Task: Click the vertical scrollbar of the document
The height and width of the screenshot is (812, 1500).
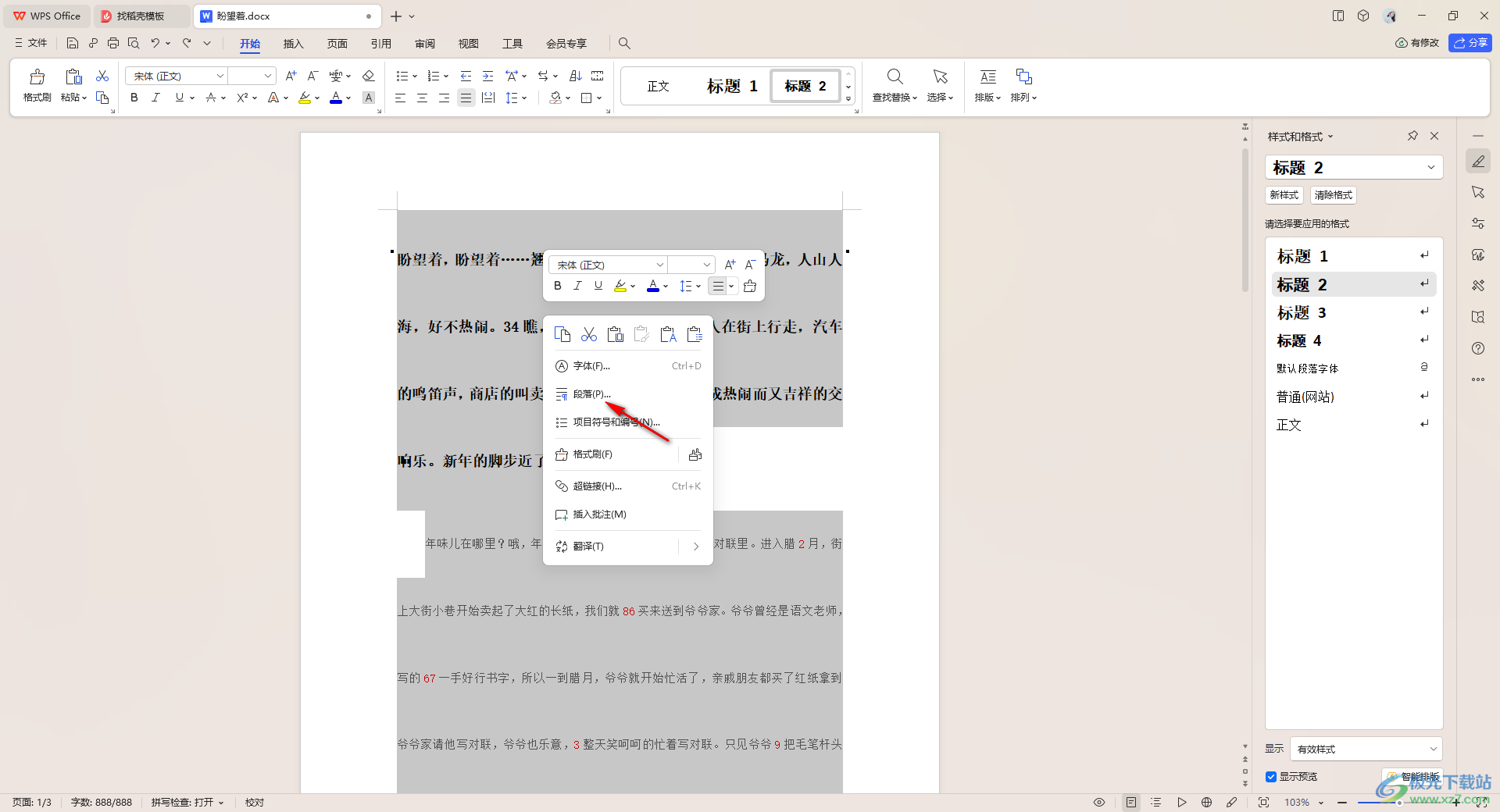Action: click(1245, 219)
